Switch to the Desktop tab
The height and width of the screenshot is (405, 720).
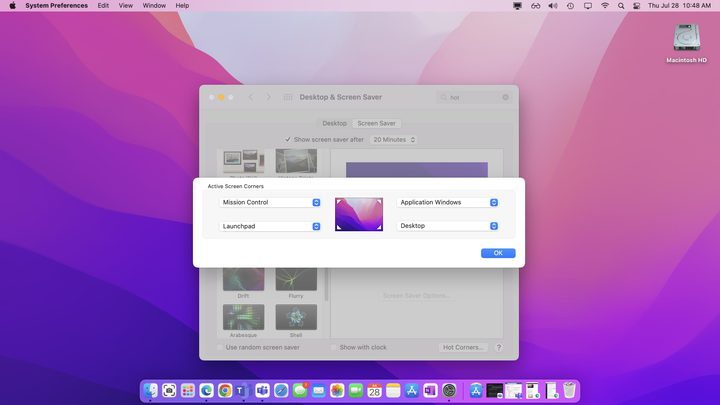click(334, 124)
